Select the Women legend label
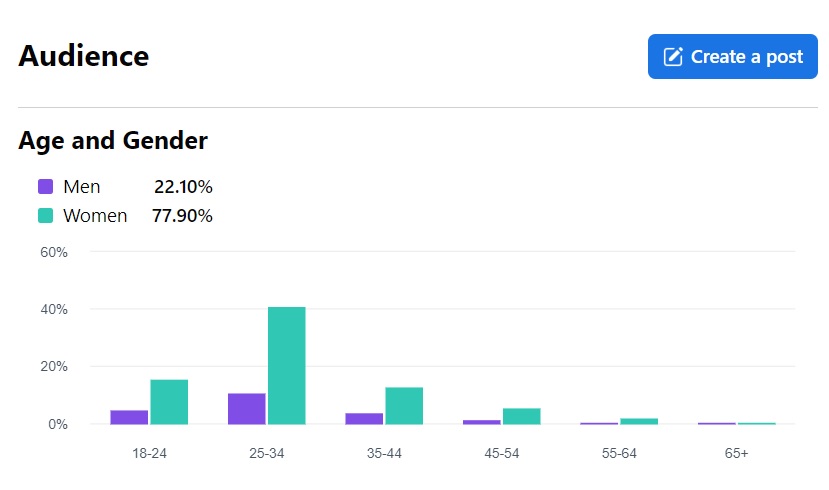The height and width of the screenshot is (490, 829). (x=95, y=215)
